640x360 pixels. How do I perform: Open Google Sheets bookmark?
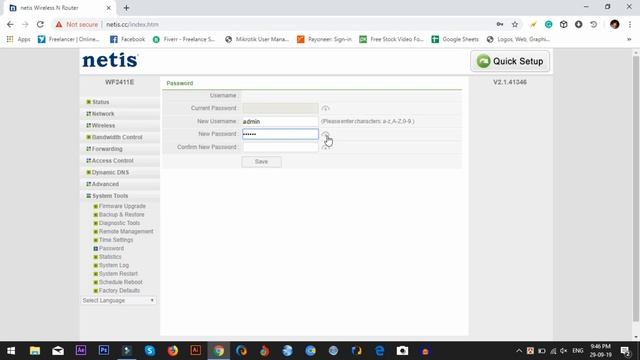point(455,39)
